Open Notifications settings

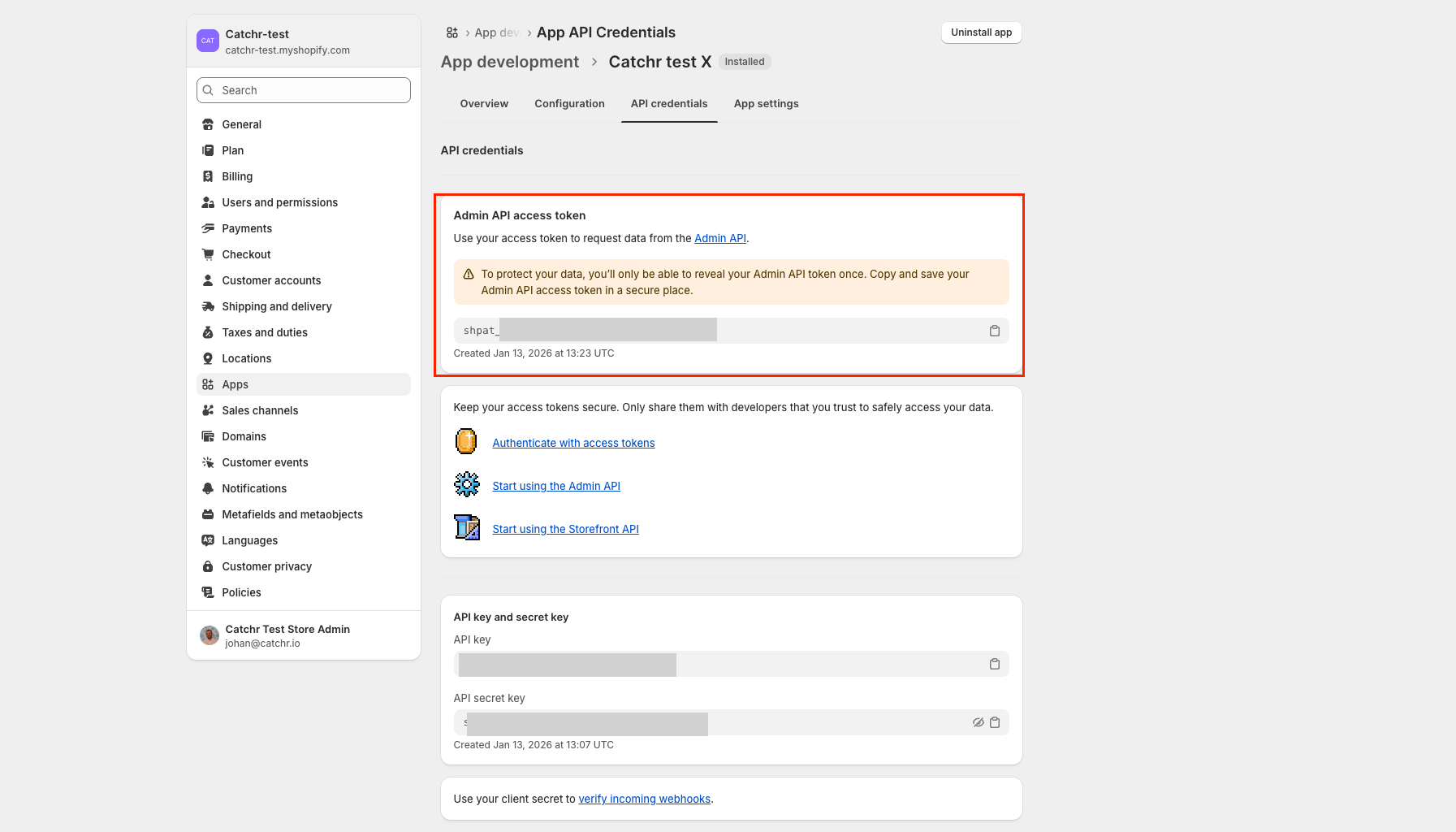(x=254, y=488)
